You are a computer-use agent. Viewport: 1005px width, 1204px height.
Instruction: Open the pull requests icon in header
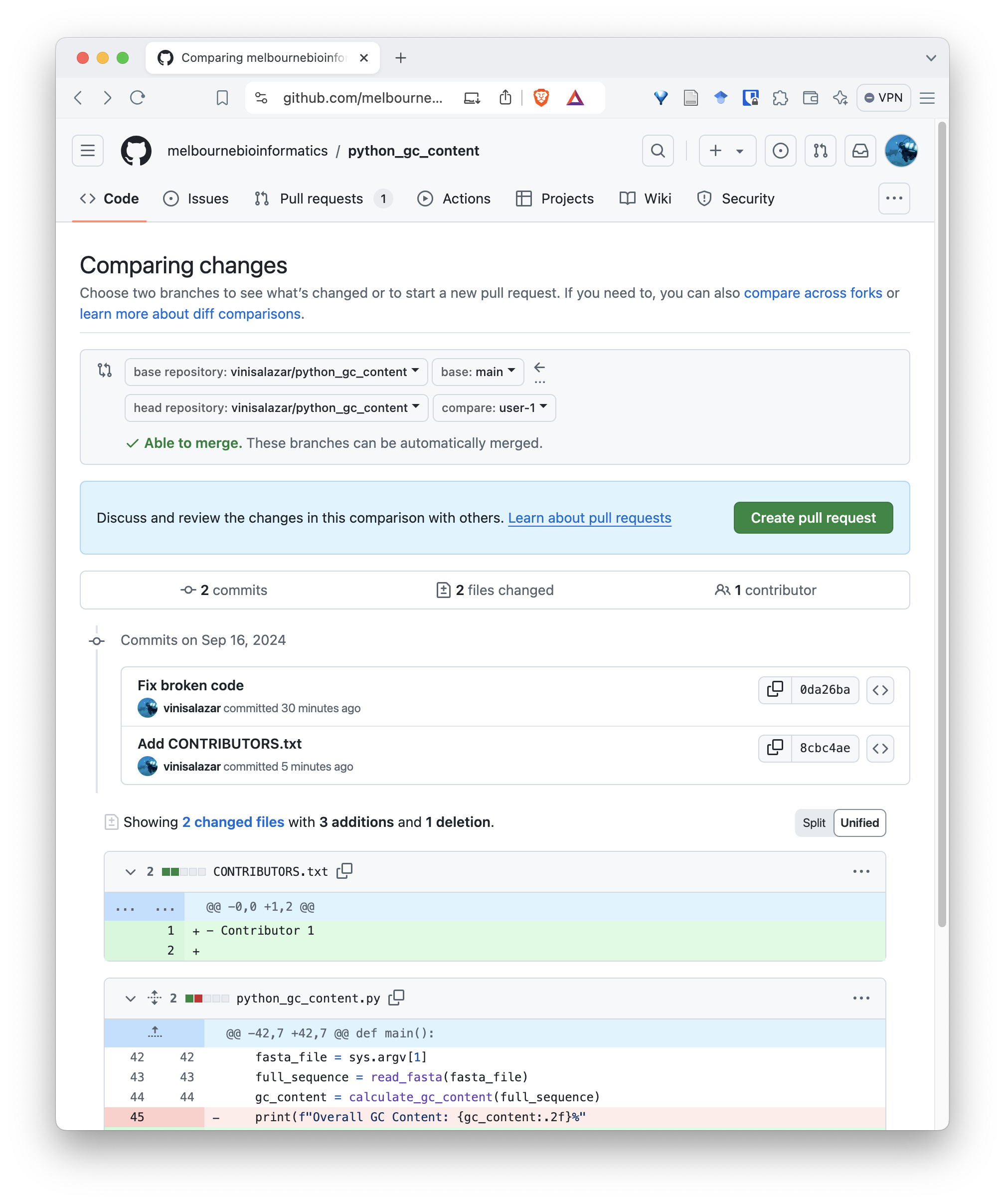(820, 151)
